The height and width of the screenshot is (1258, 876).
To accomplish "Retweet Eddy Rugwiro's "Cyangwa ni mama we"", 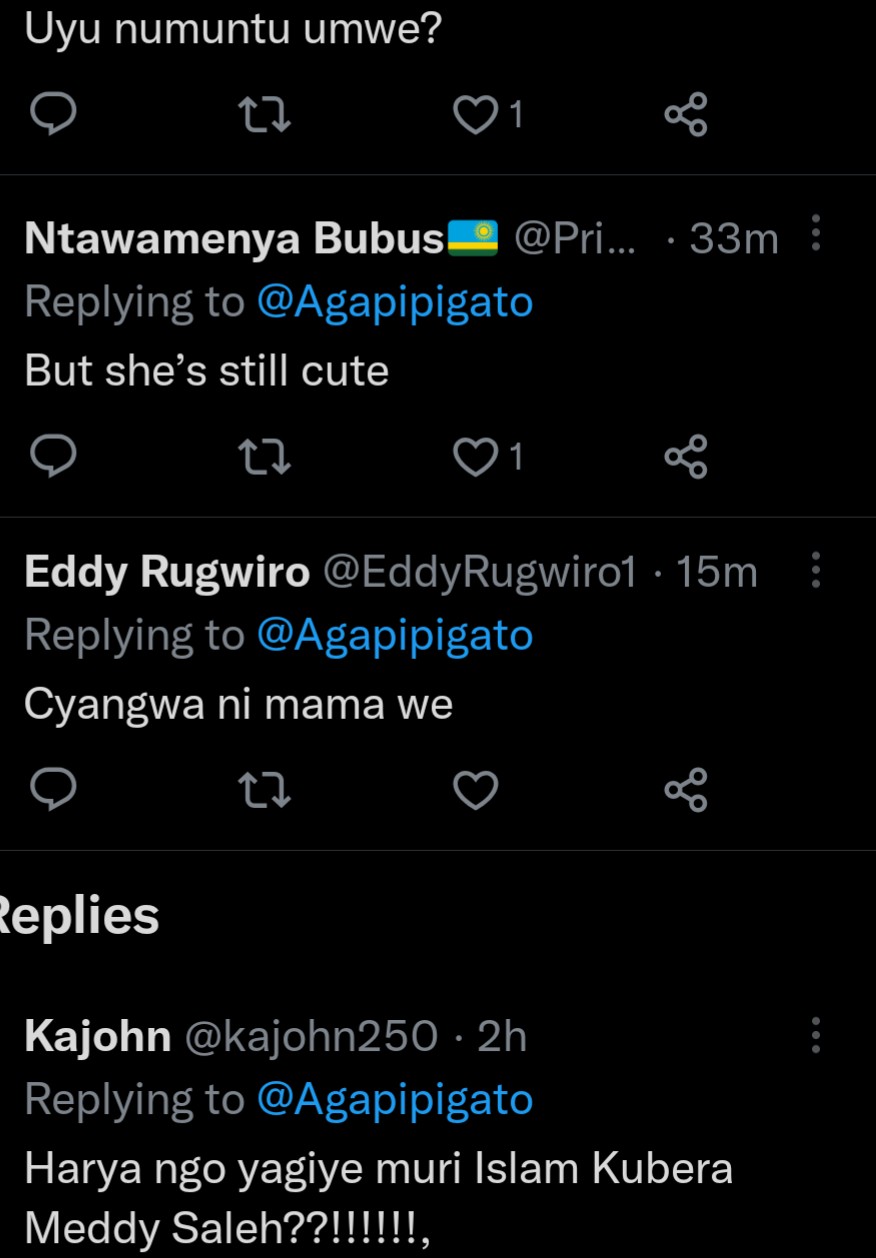I will click(x=268, y=791).
